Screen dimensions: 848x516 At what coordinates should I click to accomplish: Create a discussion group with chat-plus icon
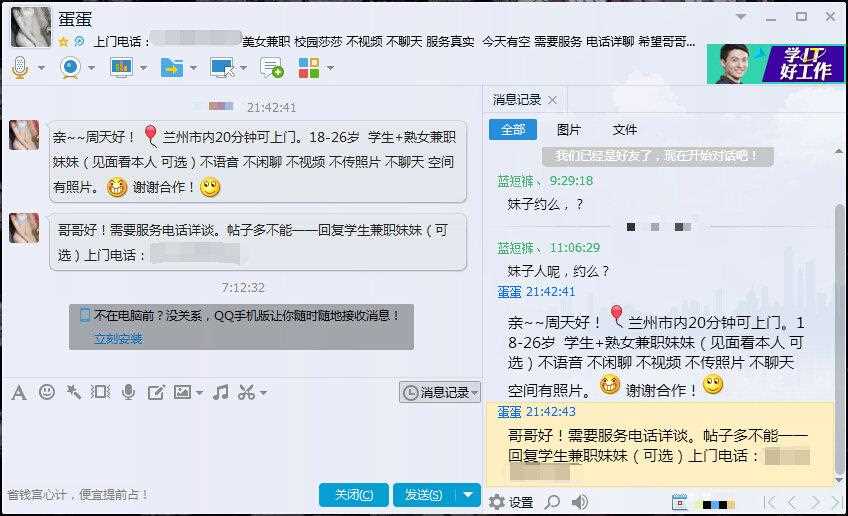point(271,68)
